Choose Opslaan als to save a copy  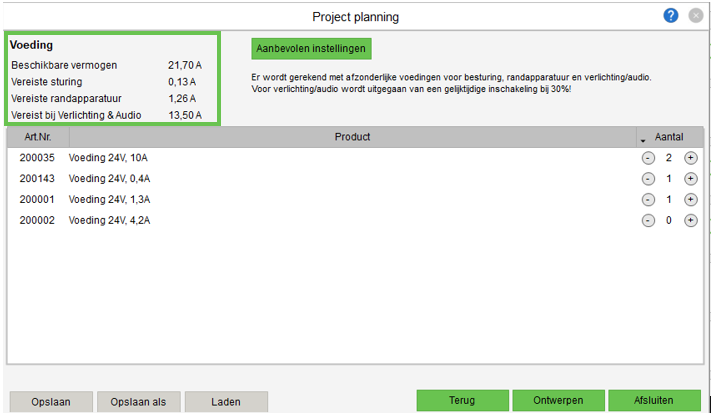[139, 402]
